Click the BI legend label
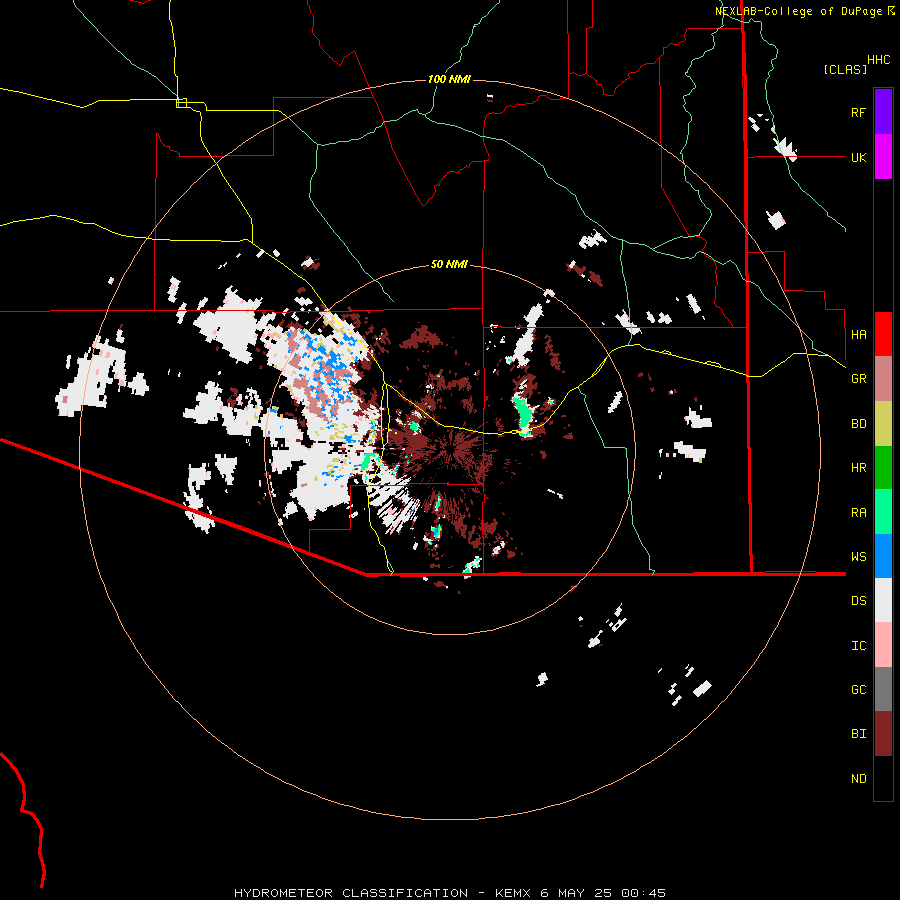Image resolution: width=900 pixels, height=900 pixels. [x=858, y=734]
